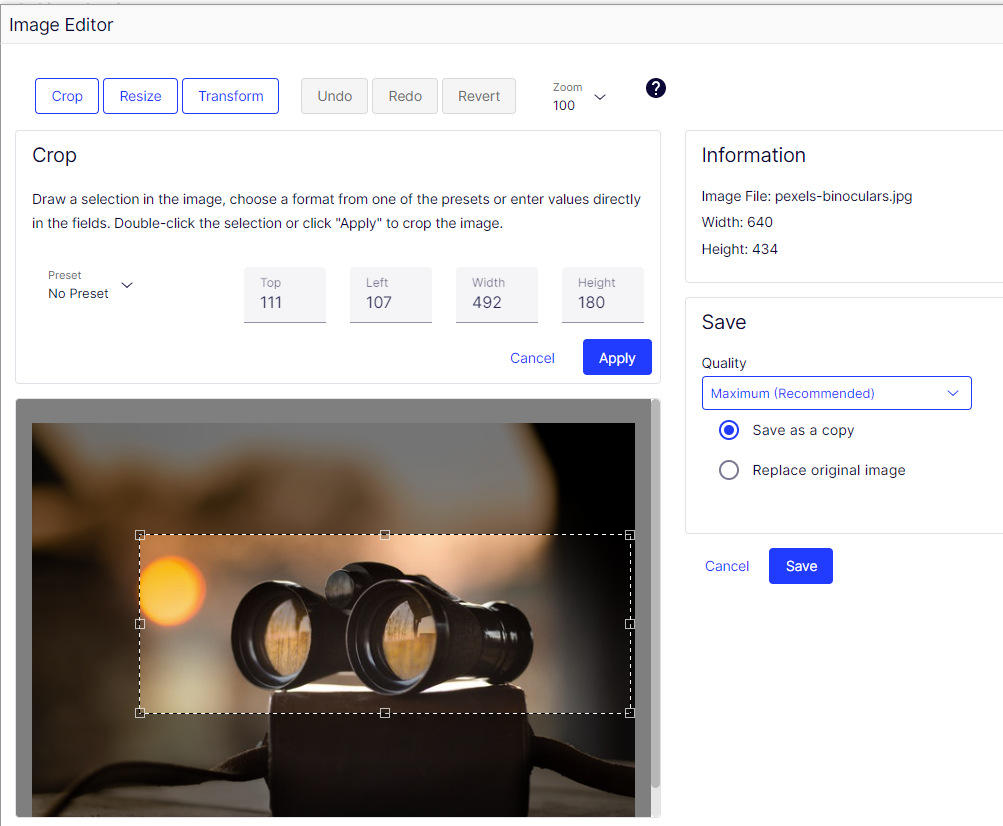This screenshot has height=826, width=1003.
Task: Switch to the Transform tool
Action: 230,96
